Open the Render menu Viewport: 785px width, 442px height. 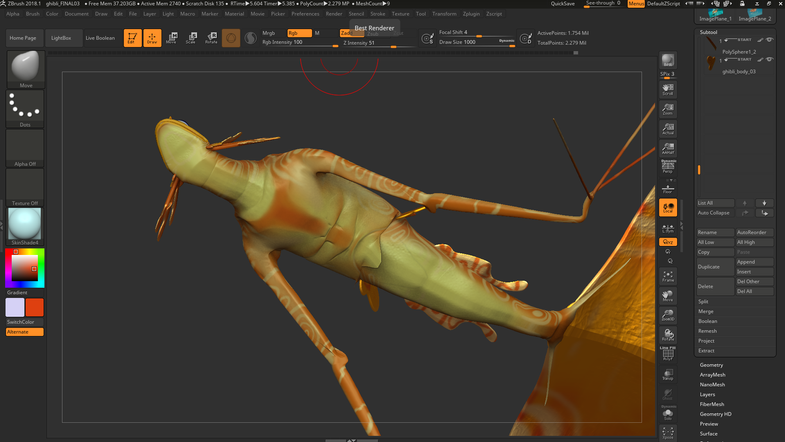click(x=334, y=14)
